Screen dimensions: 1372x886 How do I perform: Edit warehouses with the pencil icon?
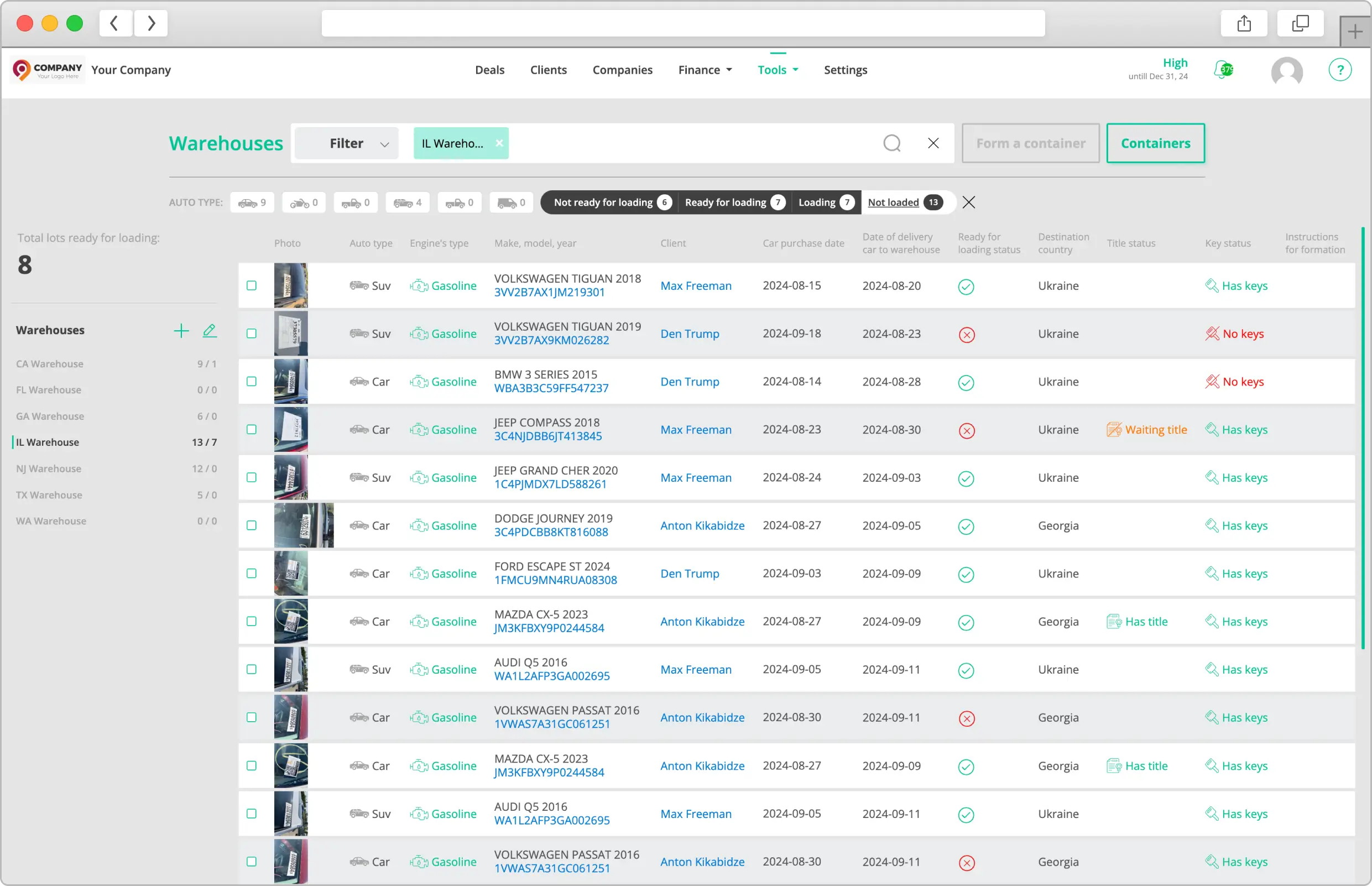point(210,330)
